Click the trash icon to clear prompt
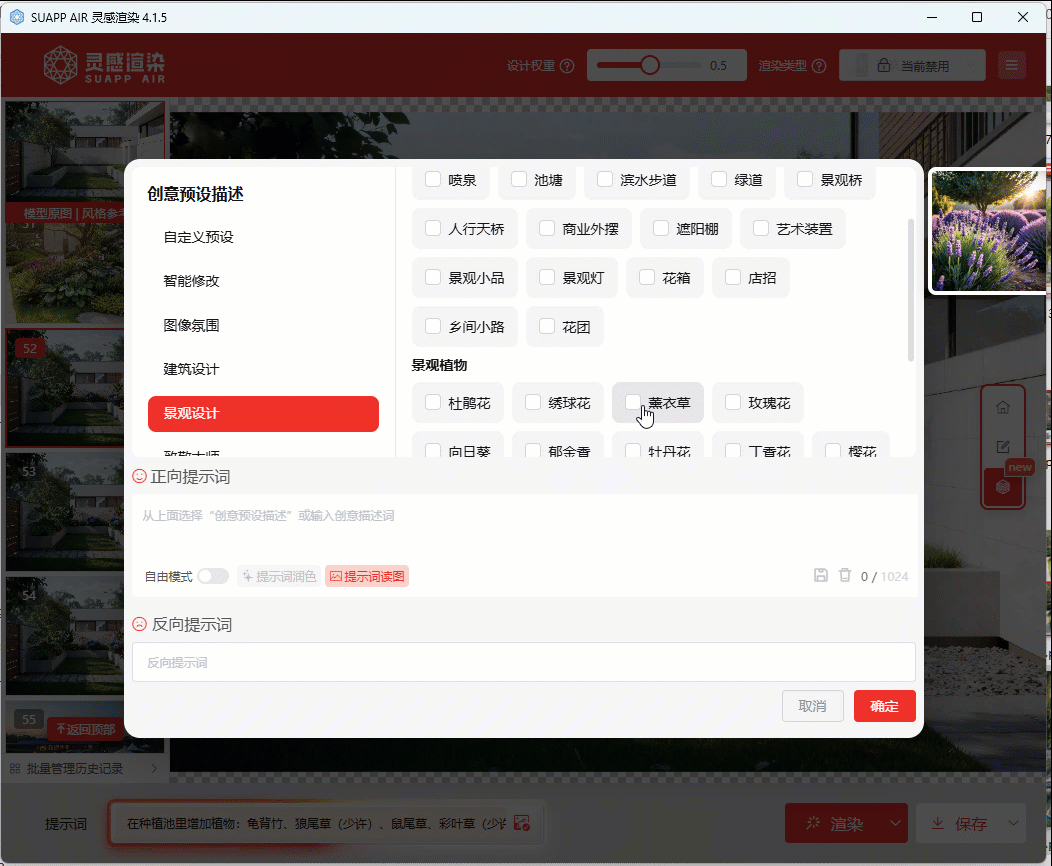 tap(845, 575)
